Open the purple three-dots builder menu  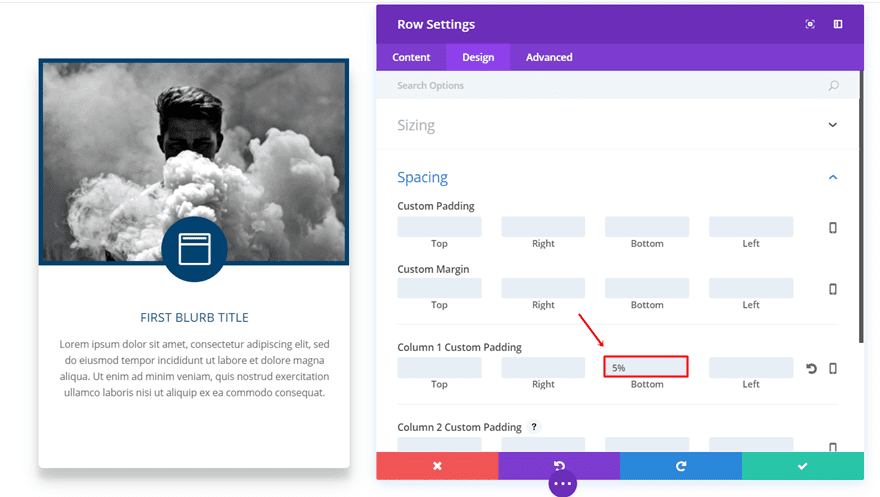[x=562, y=484]
